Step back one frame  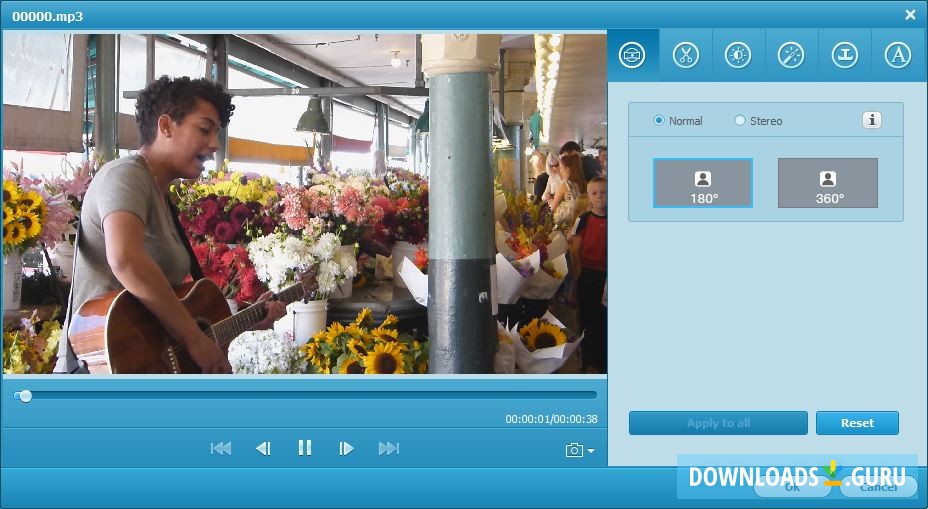[263, 449]
